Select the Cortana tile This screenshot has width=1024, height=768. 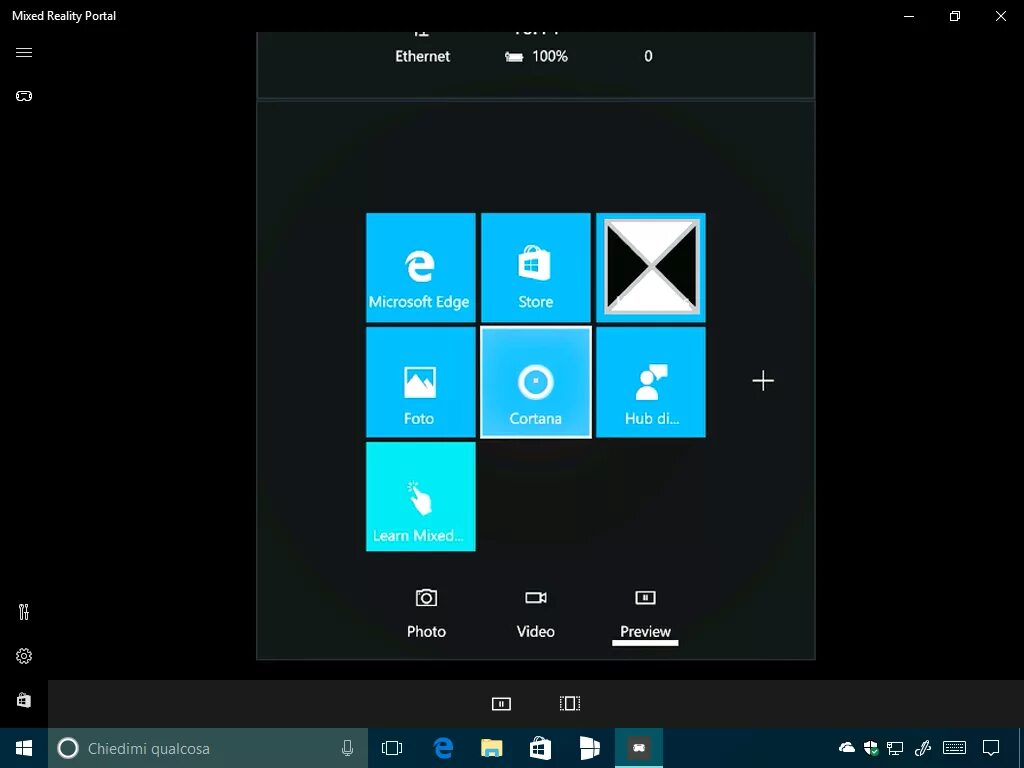(x=536, y=383)
